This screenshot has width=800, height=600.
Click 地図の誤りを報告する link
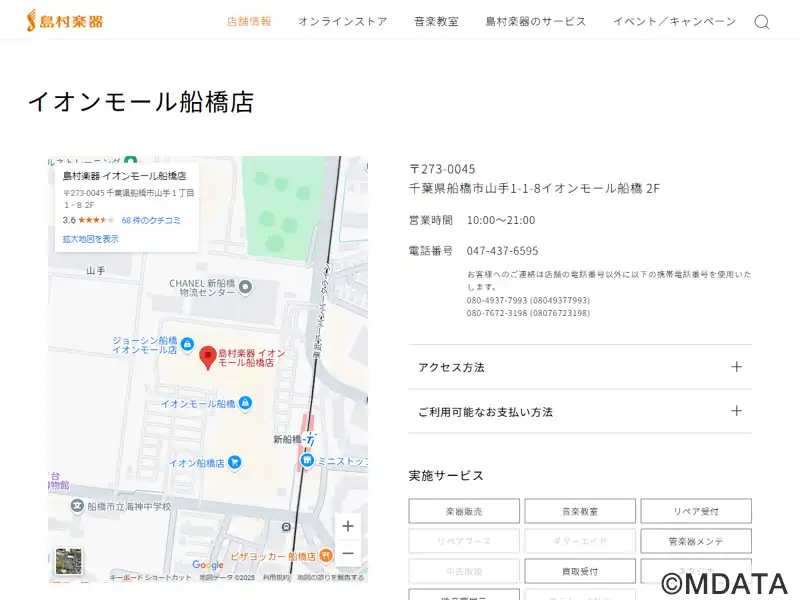pos(331,578)
